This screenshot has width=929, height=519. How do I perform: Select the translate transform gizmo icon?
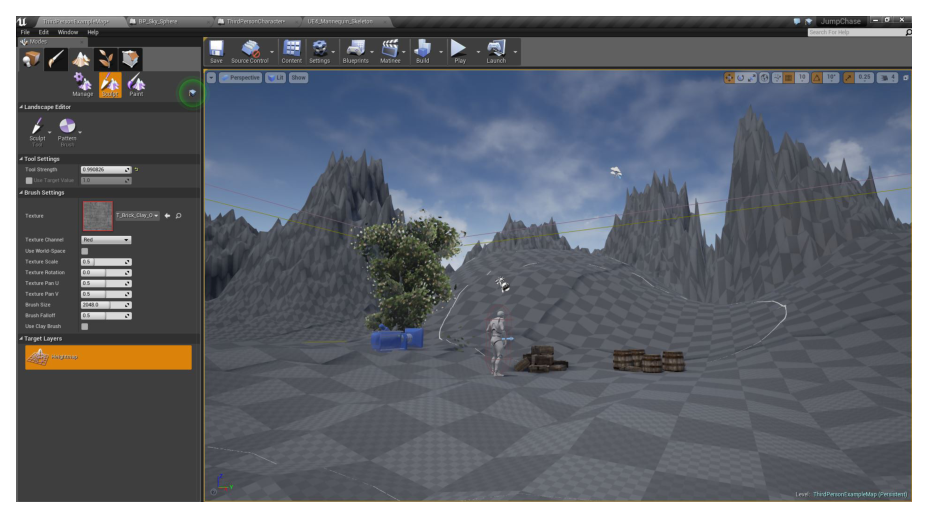click(x=729, y=78)
